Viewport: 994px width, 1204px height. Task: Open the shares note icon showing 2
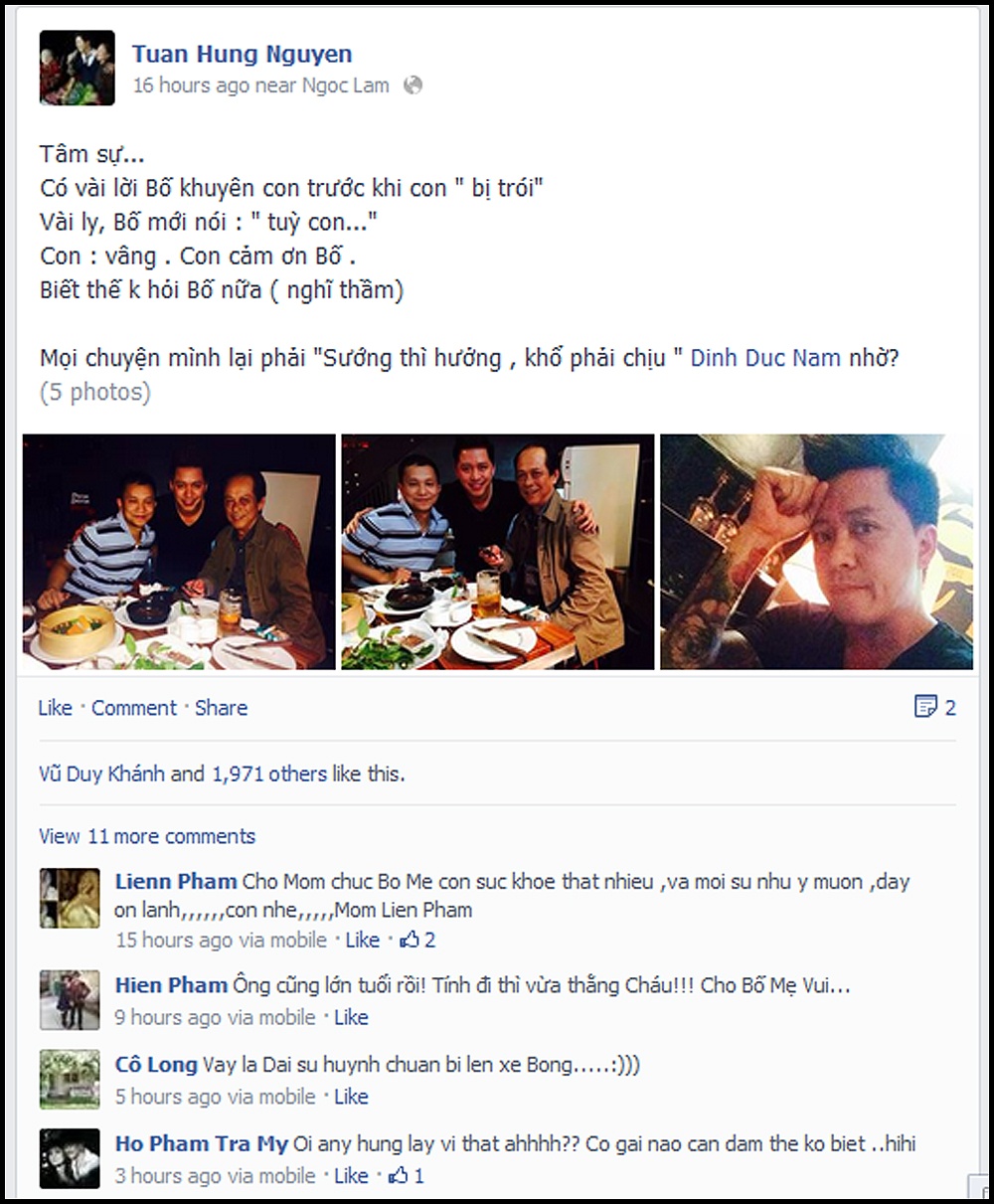click(x=934, y=707)
